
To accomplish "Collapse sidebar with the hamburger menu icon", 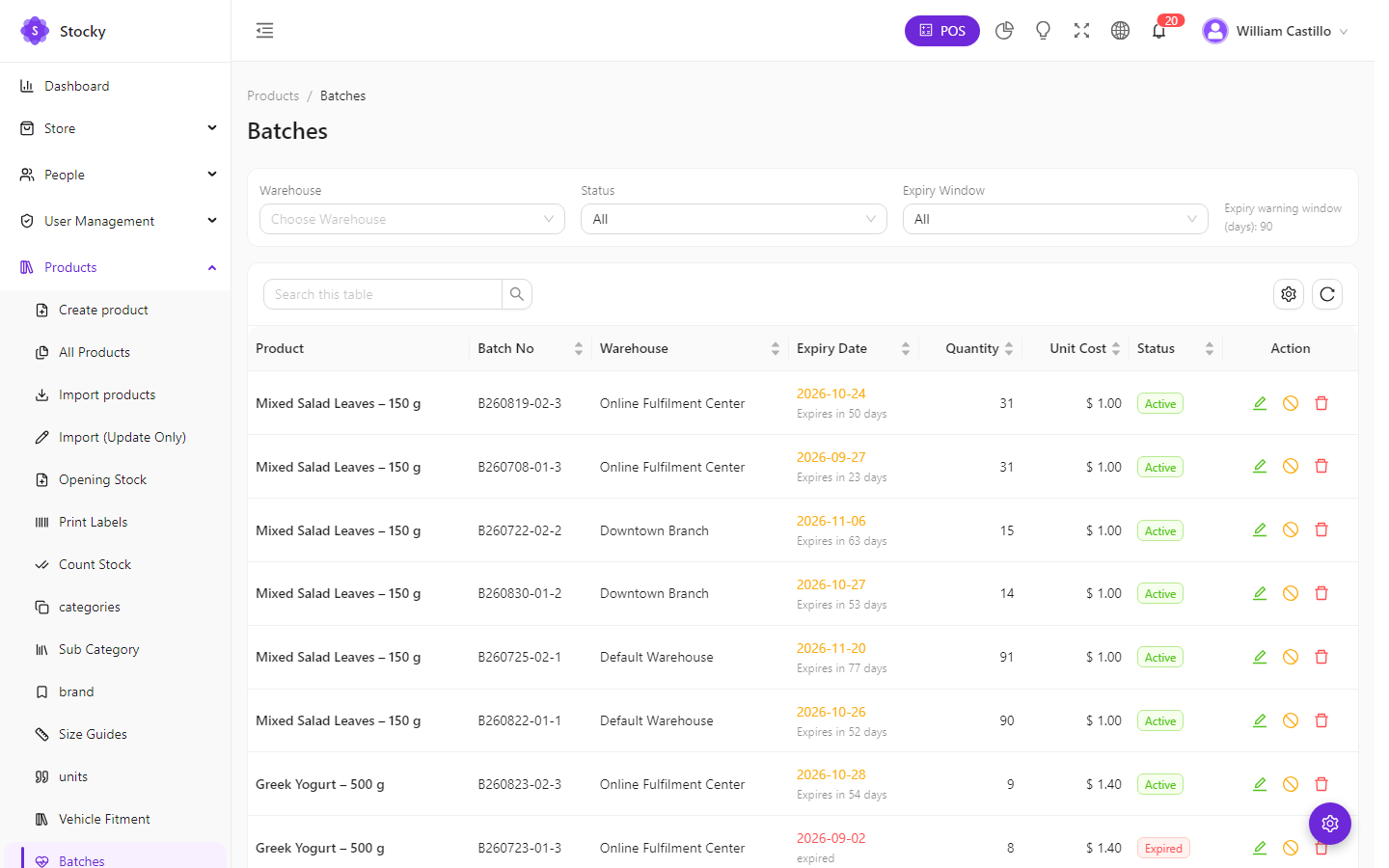I will [x=264, y=31].
